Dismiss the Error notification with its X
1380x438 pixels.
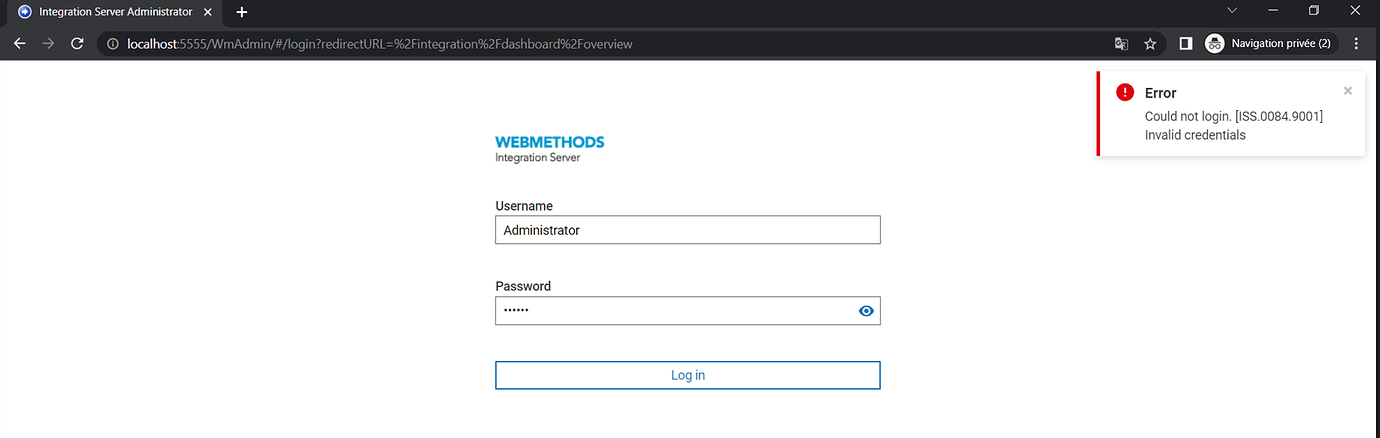click(x=1347, y=91)
